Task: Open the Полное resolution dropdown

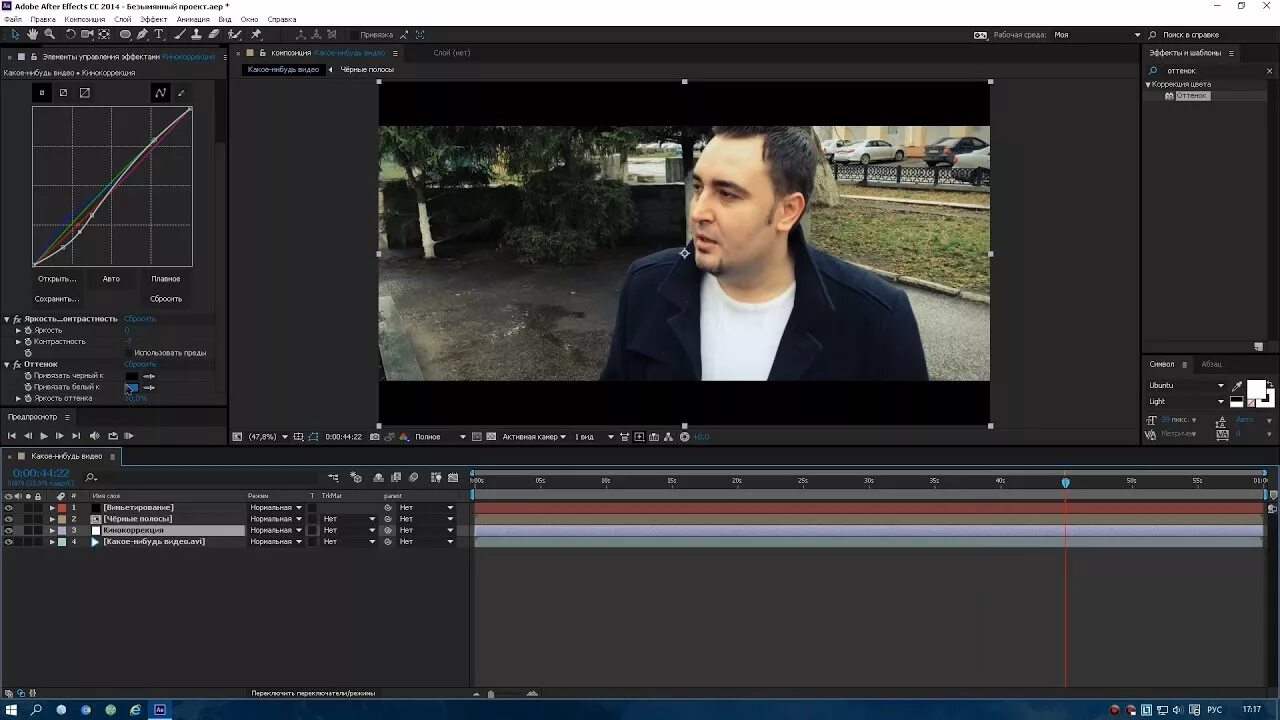Action: click(440, 437)
